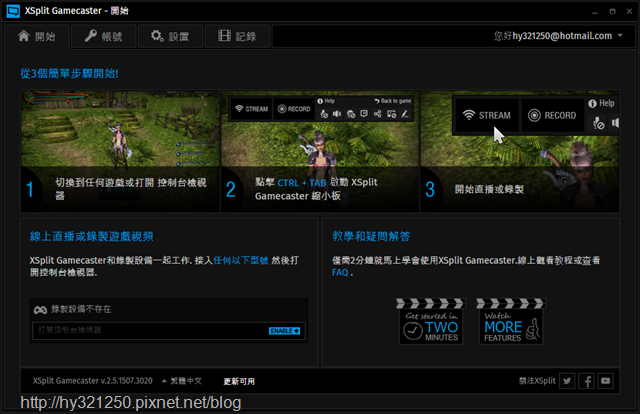The image size is (640, 414).
Task: Maximize the XSplit Gamecaster window
Action: click(612, 11)
